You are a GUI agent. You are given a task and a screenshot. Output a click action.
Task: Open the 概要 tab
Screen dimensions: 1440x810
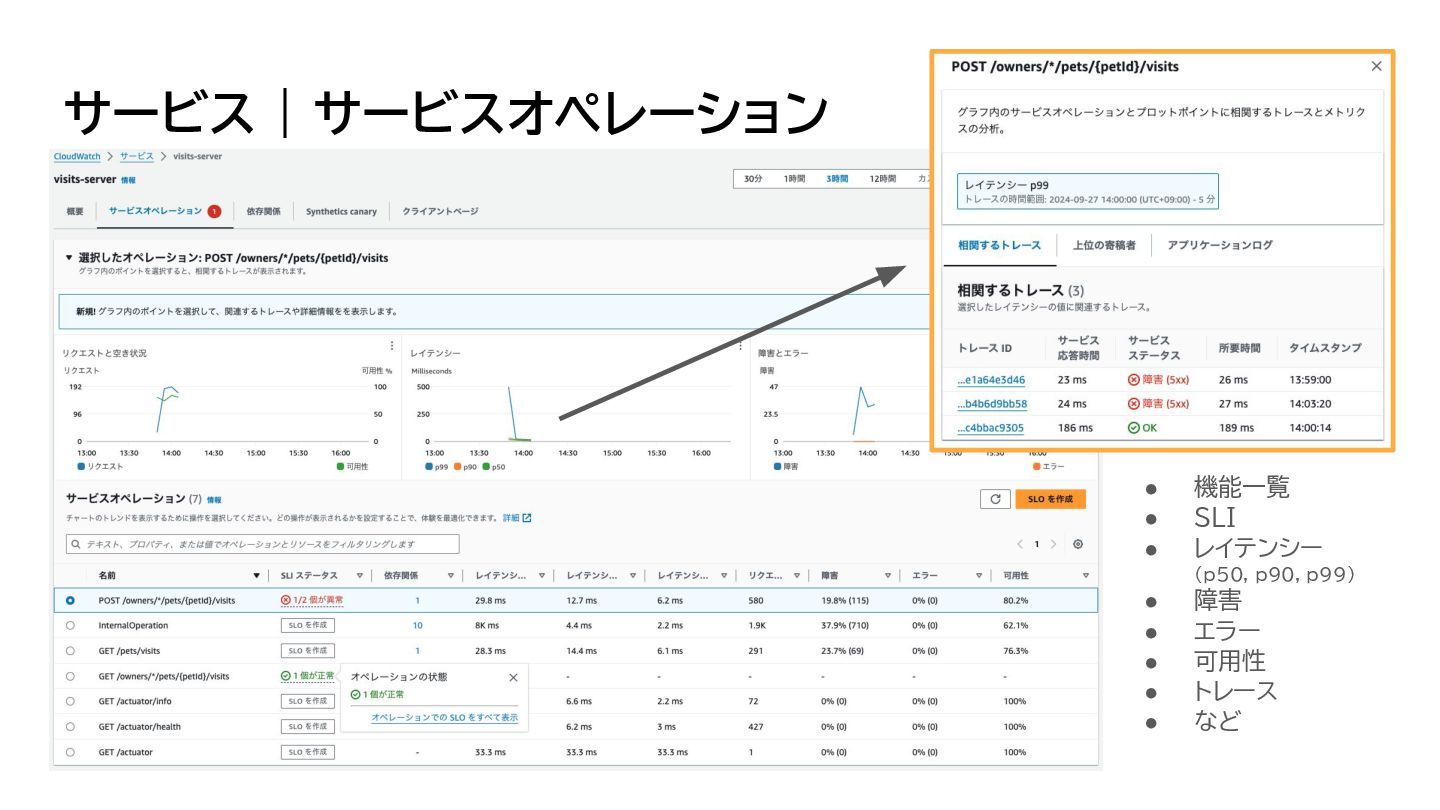(75, 211)
